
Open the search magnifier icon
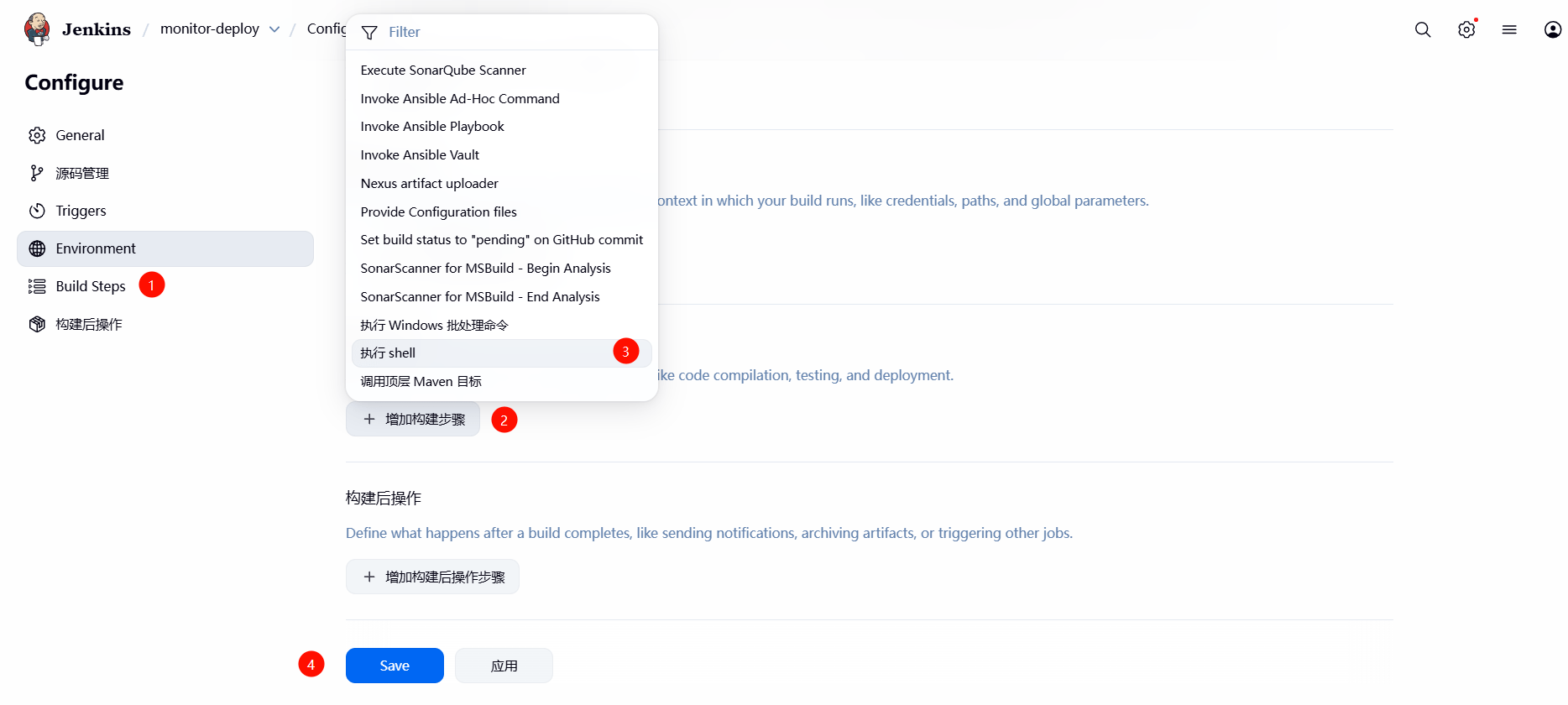[x=1422, y=29]
